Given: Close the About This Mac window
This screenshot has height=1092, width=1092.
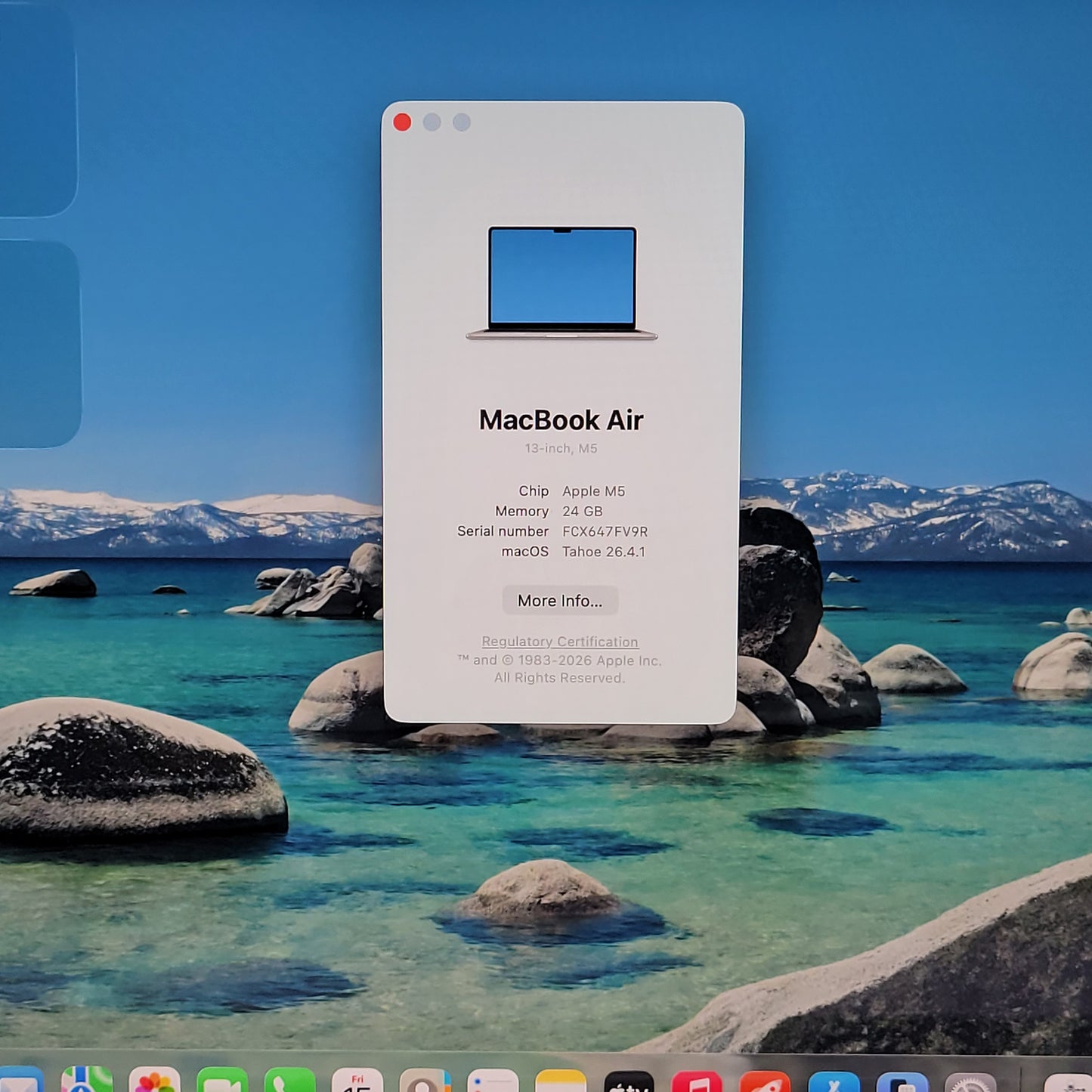Looking at the screenshot, I should (x=402, y=122).
